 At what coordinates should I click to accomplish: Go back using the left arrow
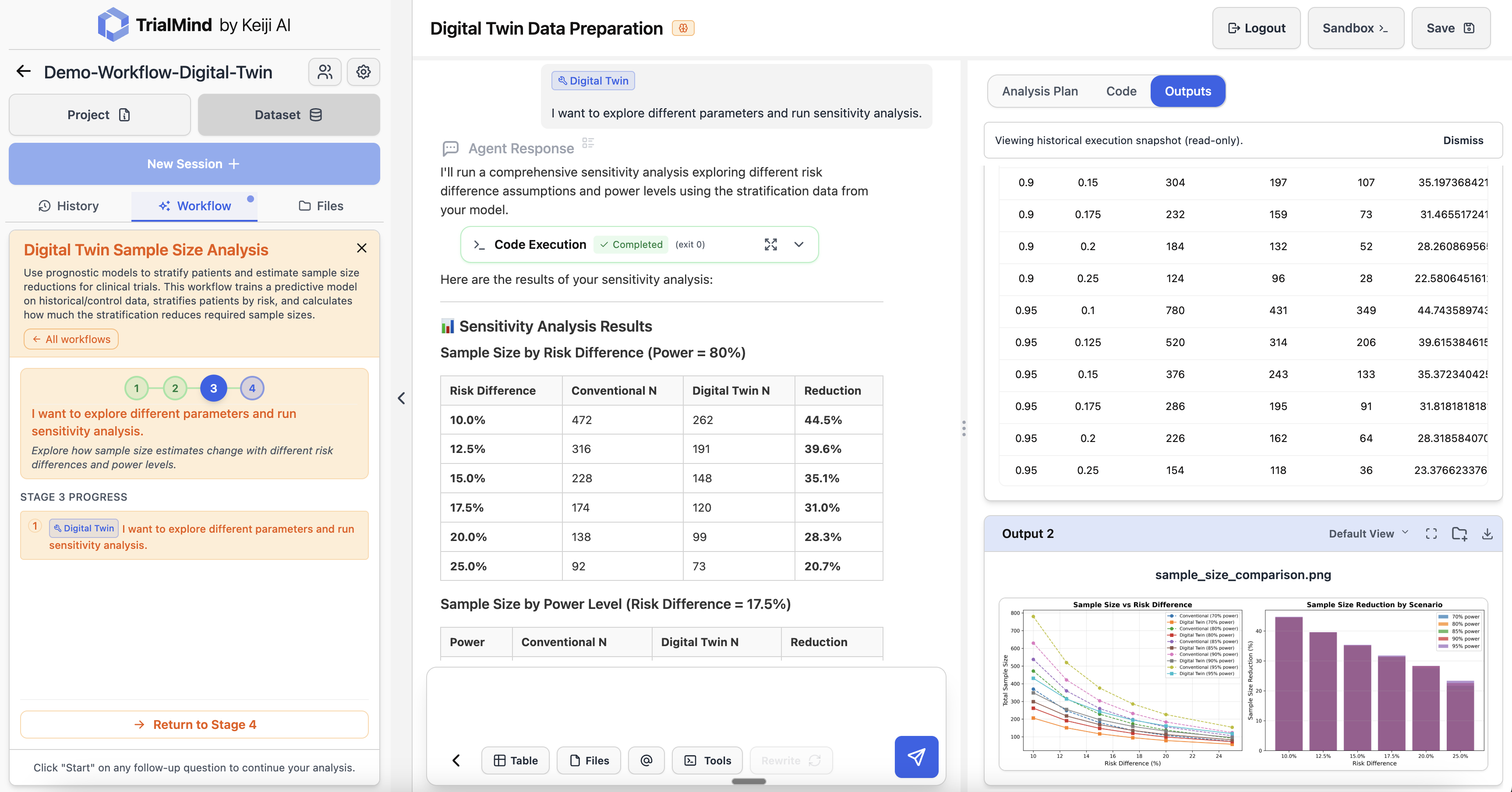tap(24, 72)
